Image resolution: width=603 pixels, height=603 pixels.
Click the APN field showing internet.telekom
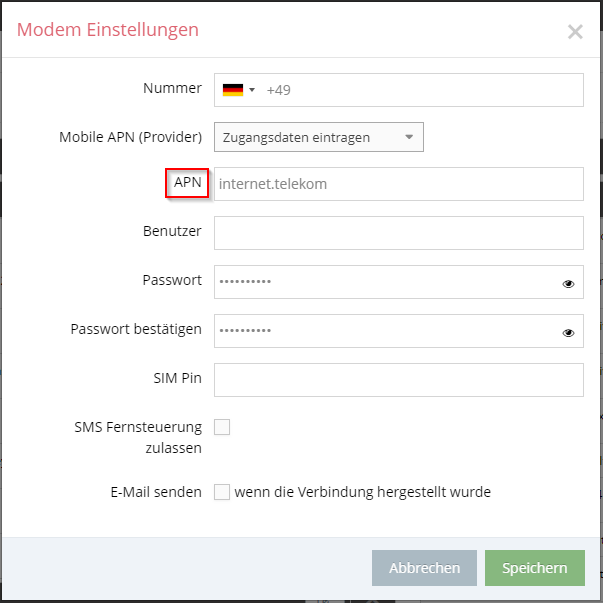point(399,184)
